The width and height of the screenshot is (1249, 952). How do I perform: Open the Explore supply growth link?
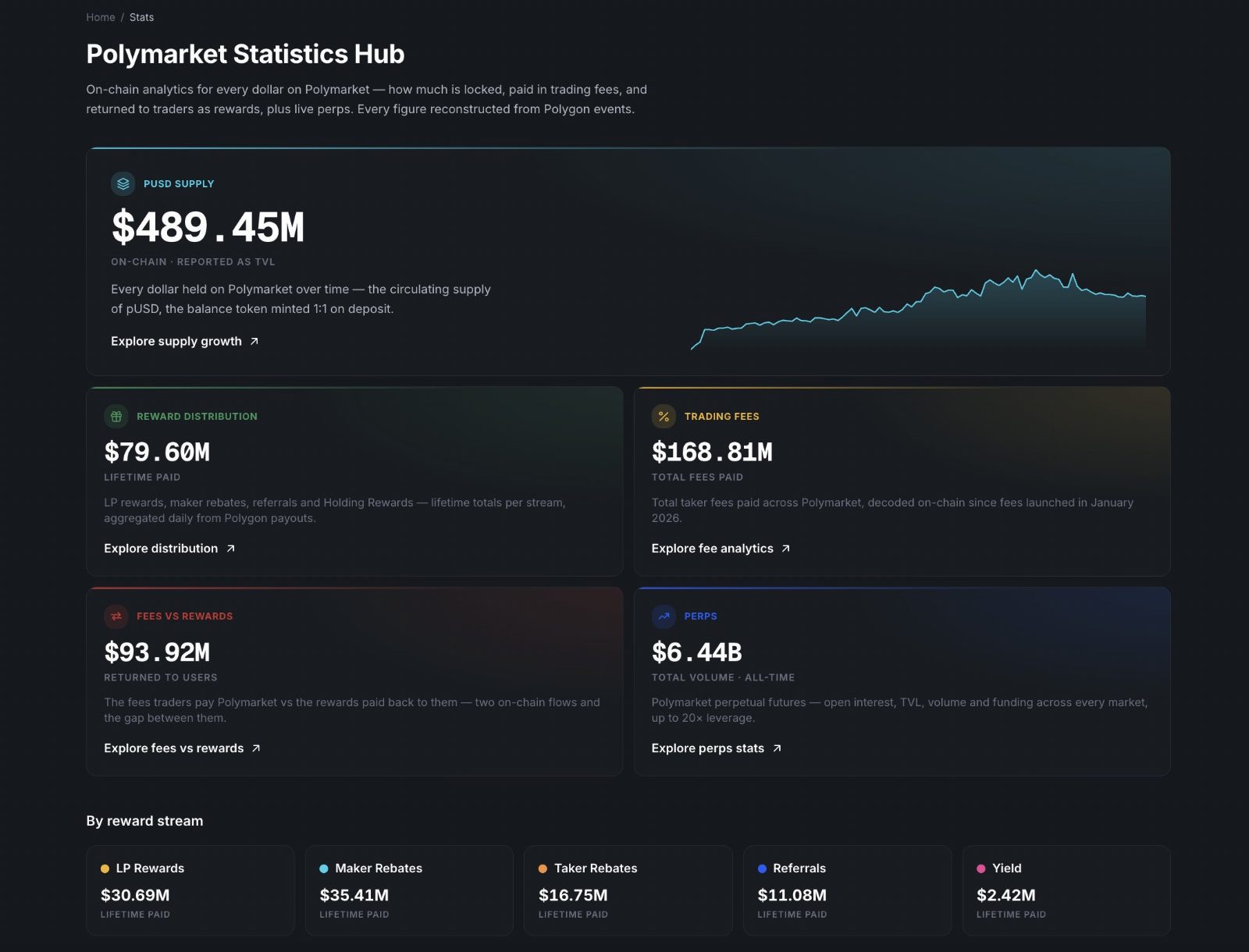tap(185, 341)
